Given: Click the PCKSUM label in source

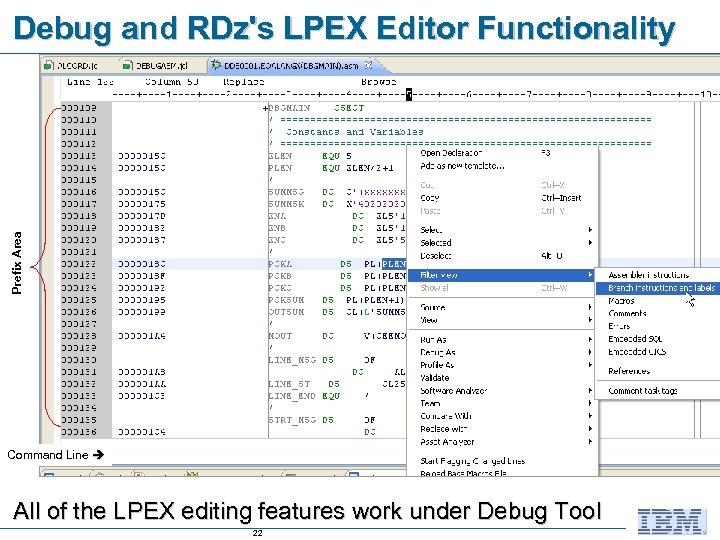Looking at the screenshot, I should pos(286,300).
